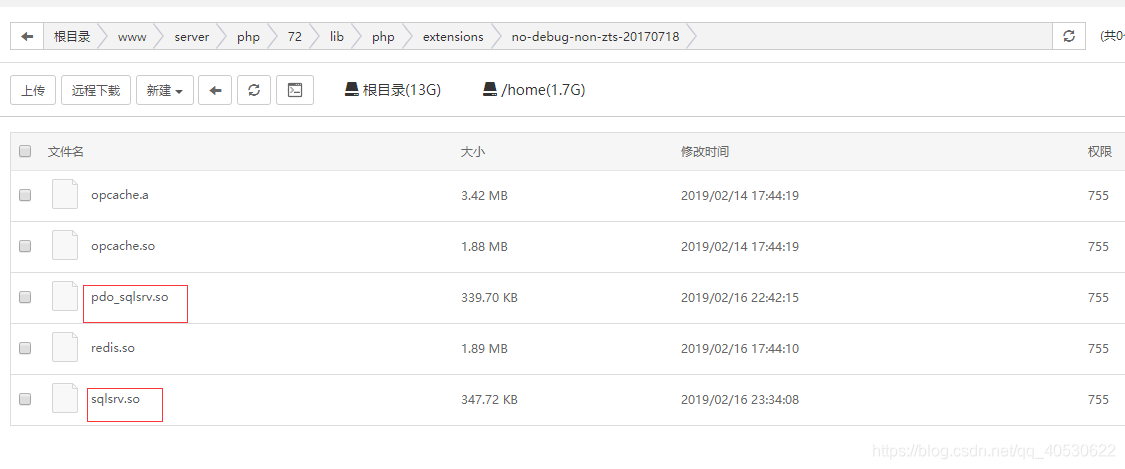Viewport: 1125px width, 469px height.
Task: Click the redis.so file icon
Action: coord(65,348)
